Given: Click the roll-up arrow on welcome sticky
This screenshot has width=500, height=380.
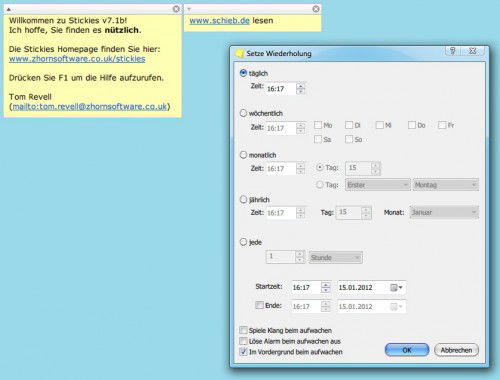Looking at the screenshot, I should click(9, 9).
